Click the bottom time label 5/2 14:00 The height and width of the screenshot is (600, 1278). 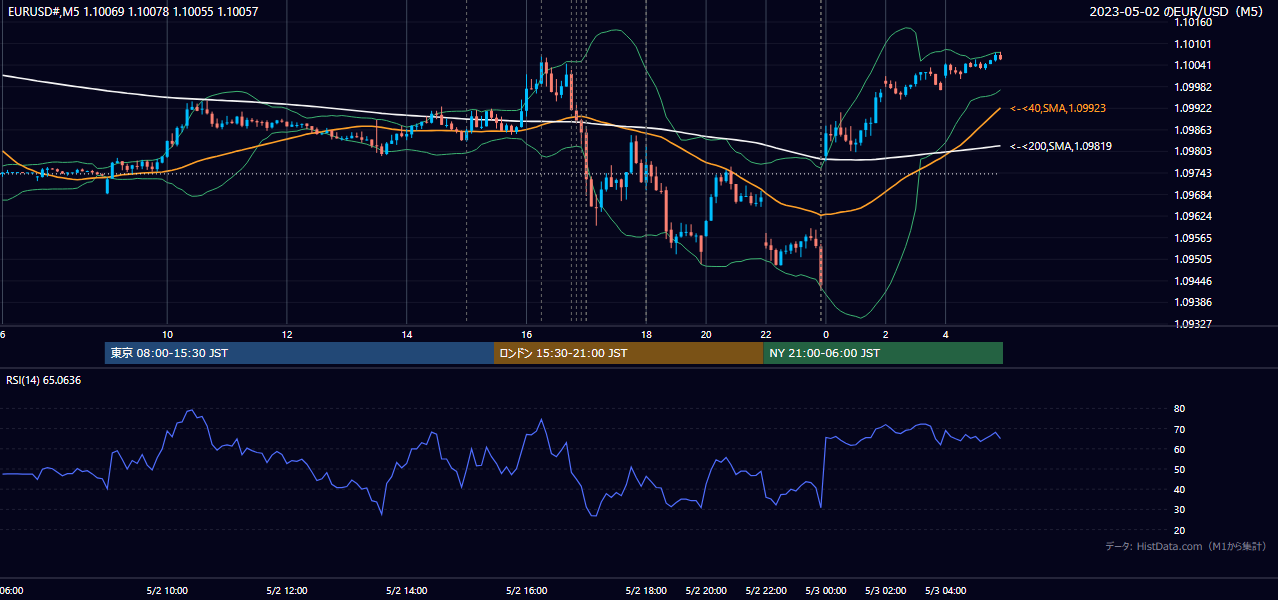click(x=407, y=591)
